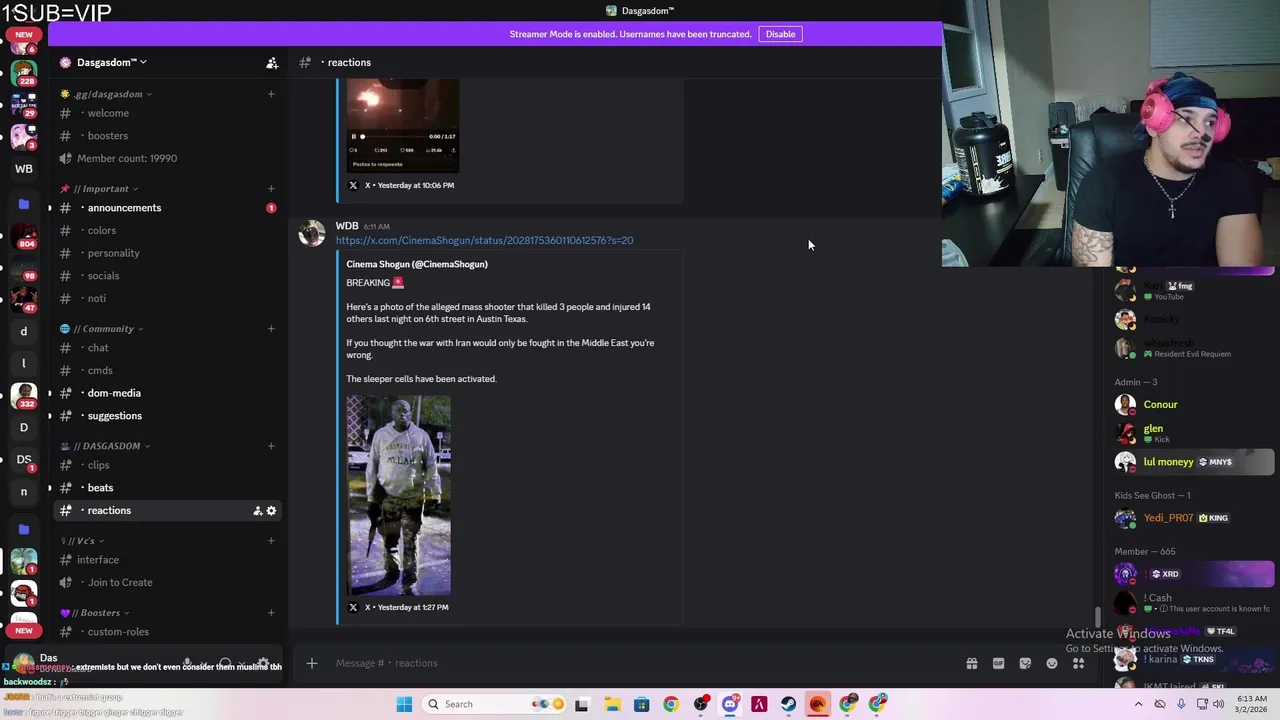1280x720 pixels.
Task: Open File Explorer from the taskbar
Action: coord(612,704)
